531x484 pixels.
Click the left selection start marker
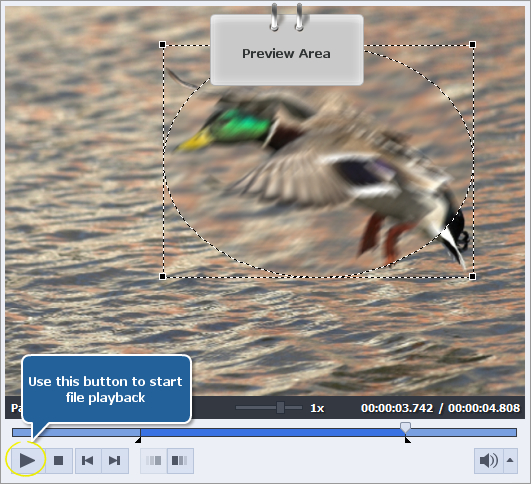[138, 440]
